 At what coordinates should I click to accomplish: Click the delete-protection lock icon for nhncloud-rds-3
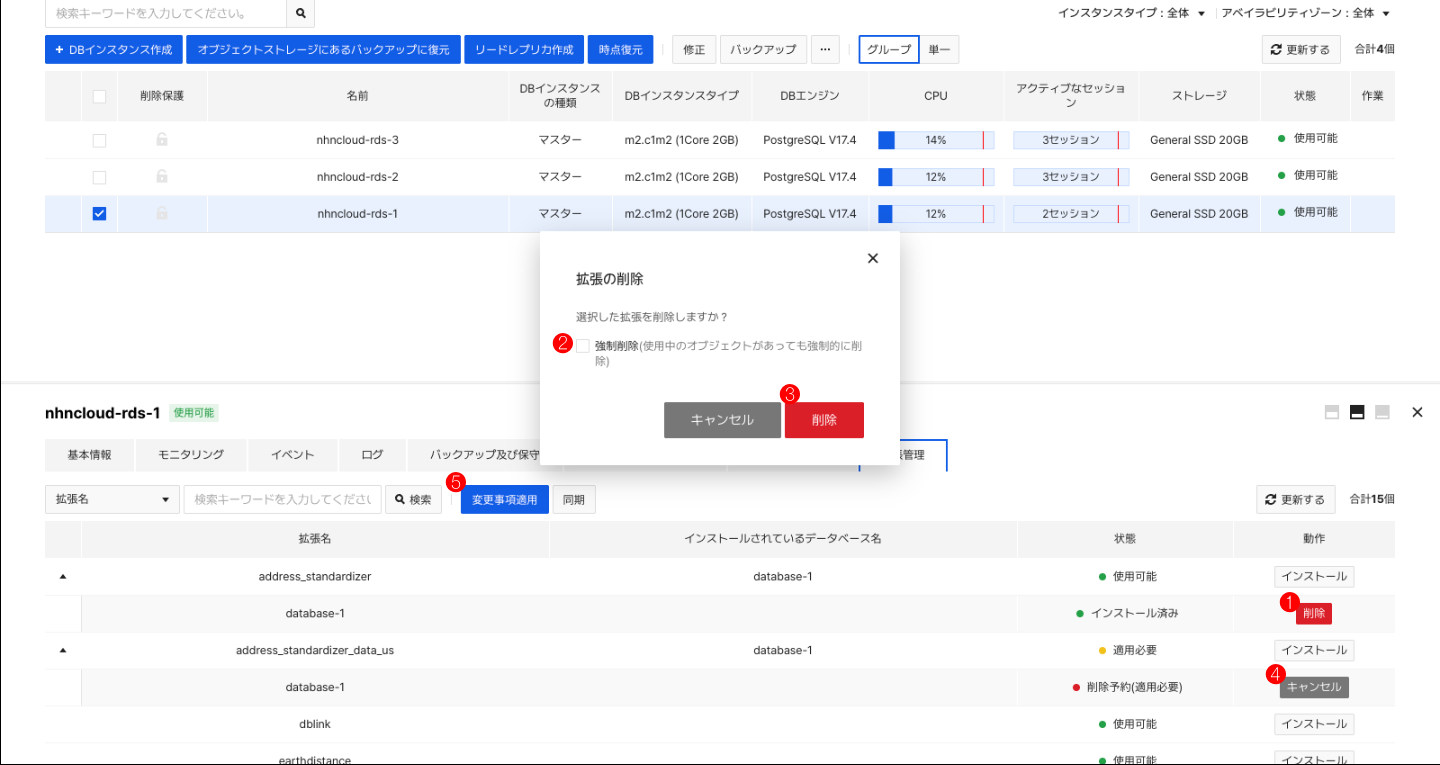[162, 140]
